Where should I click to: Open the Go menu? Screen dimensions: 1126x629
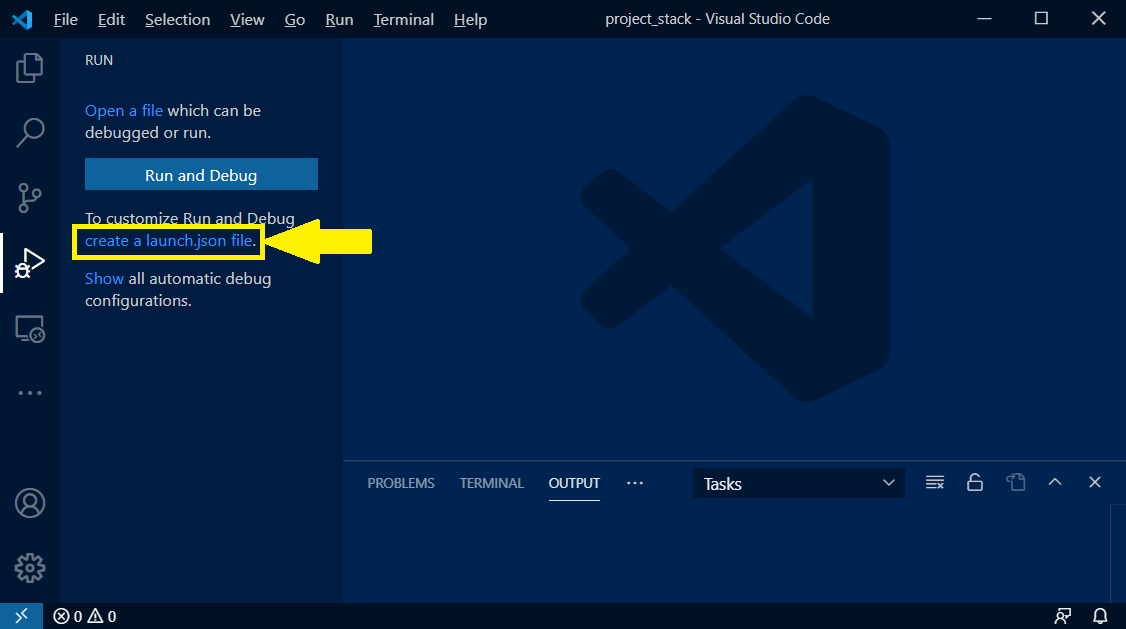(294, 19)
